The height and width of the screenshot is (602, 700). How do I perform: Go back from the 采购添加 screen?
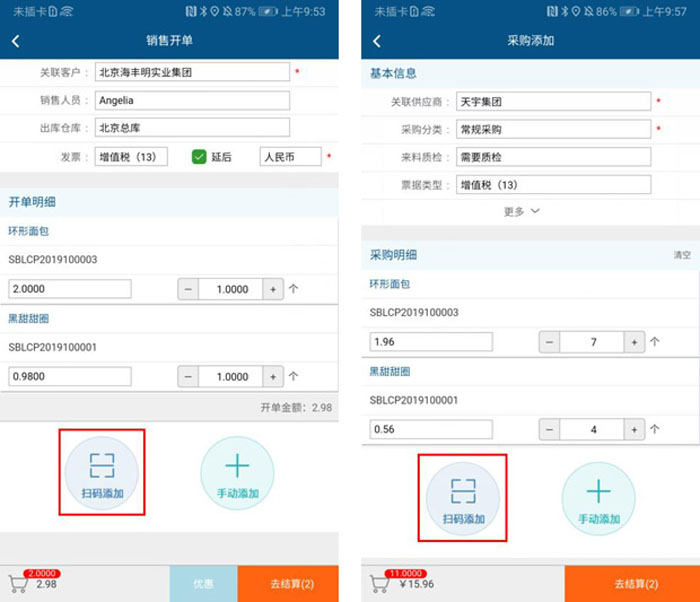tap(377, 41)
